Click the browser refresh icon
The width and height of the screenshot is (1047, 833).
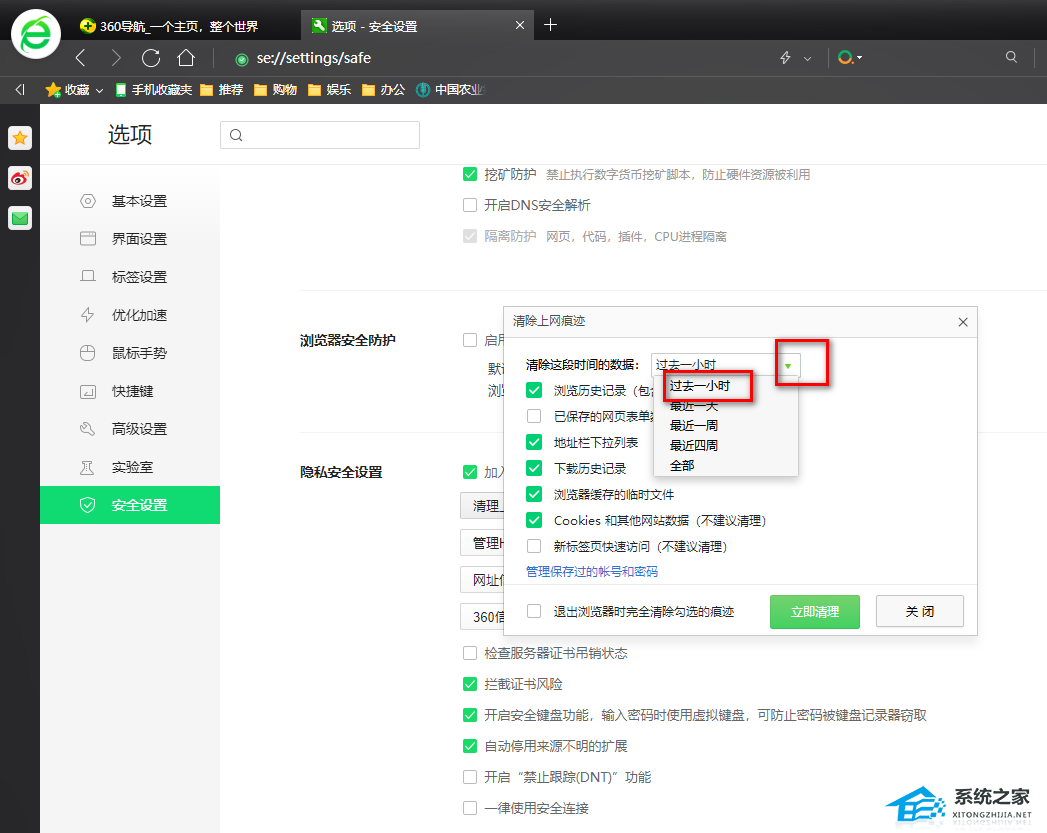(151, 58)
